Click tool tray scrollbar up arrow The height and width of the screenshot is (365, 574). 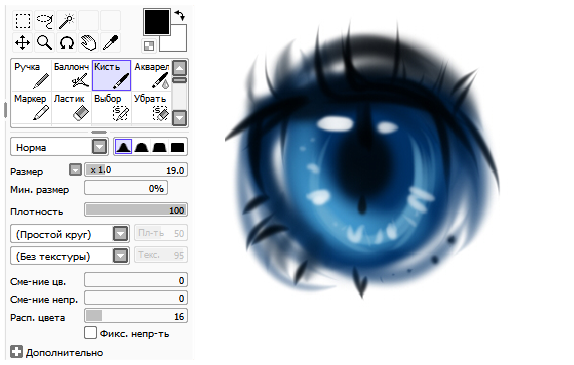179,68
